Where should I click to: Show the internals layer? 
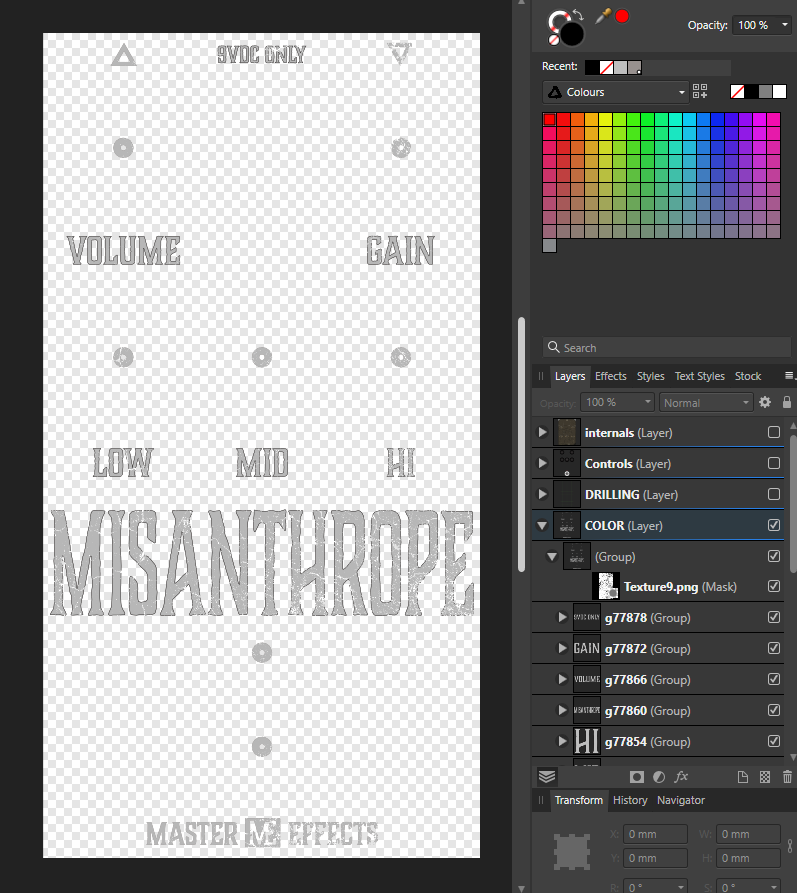click(x=773, y=433)
